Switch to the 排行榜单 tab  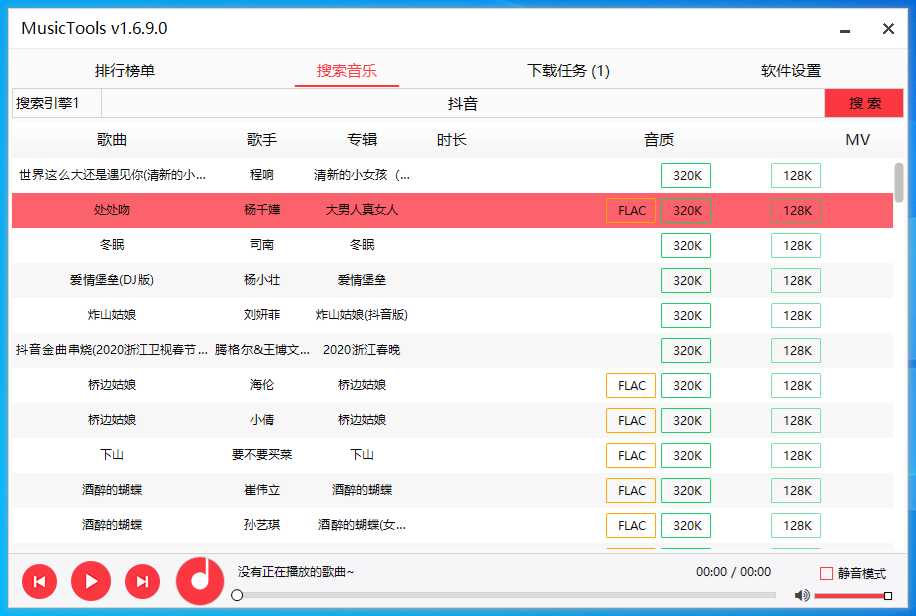point(124,71)
